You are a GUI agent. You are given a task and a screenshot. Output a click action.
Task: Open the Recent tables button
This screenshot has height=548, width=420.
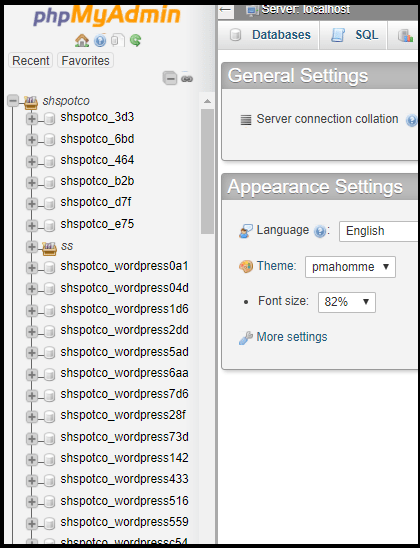(x=31, y=60)
